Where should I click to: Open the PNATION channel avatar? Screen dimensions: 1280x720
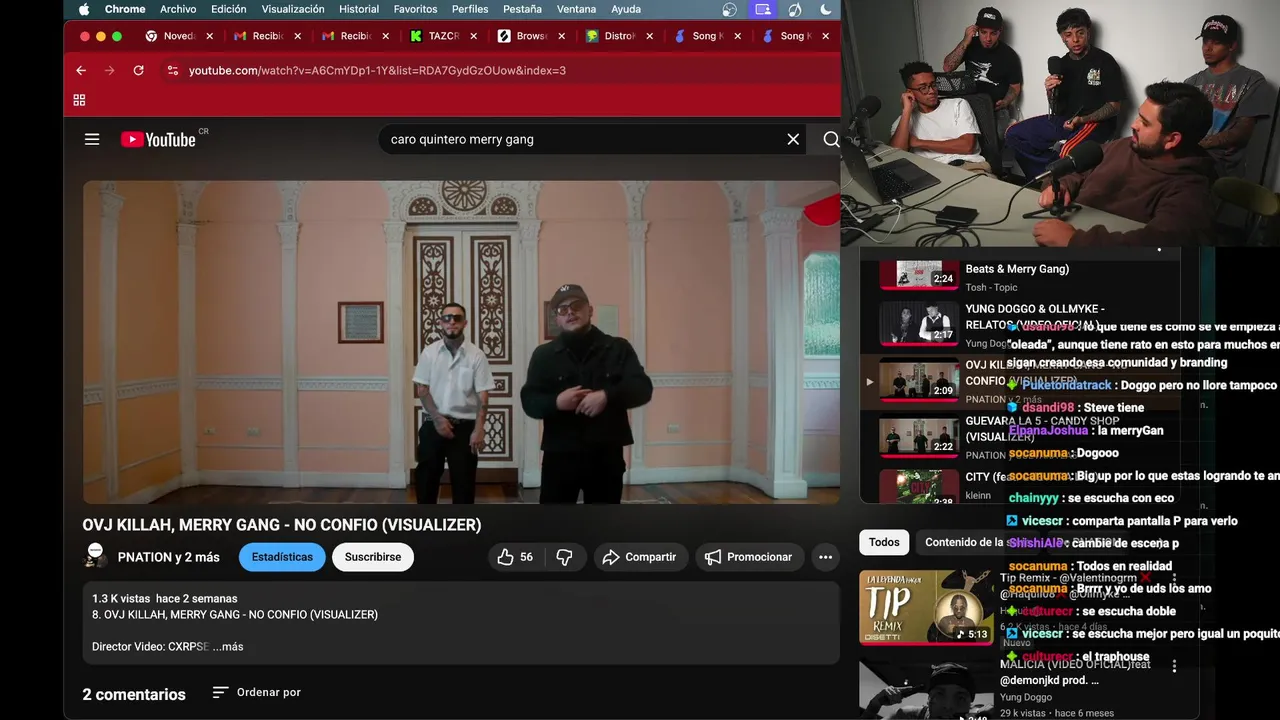95,557
